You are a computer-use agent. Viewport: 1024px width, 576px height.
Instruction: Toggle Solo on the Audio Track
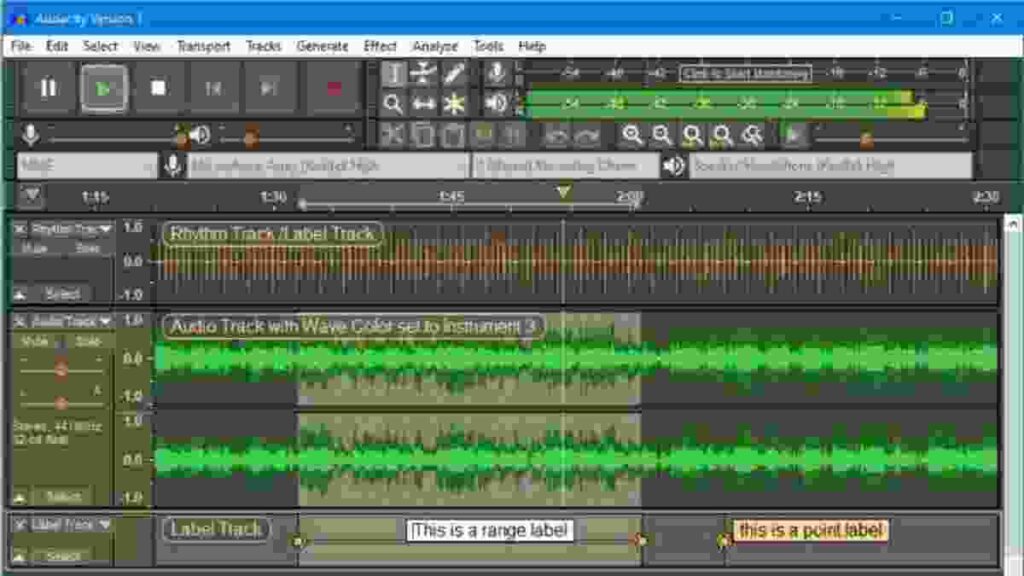[88, 341]
